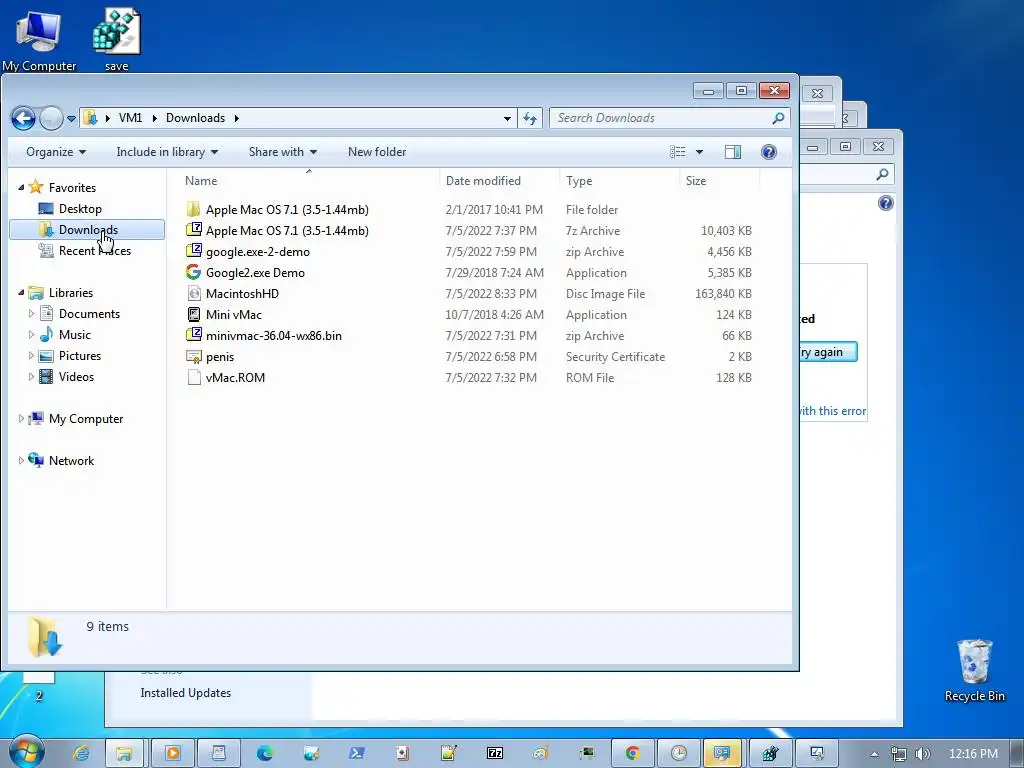Select the vMac.ROM file icon

point(193,377)
